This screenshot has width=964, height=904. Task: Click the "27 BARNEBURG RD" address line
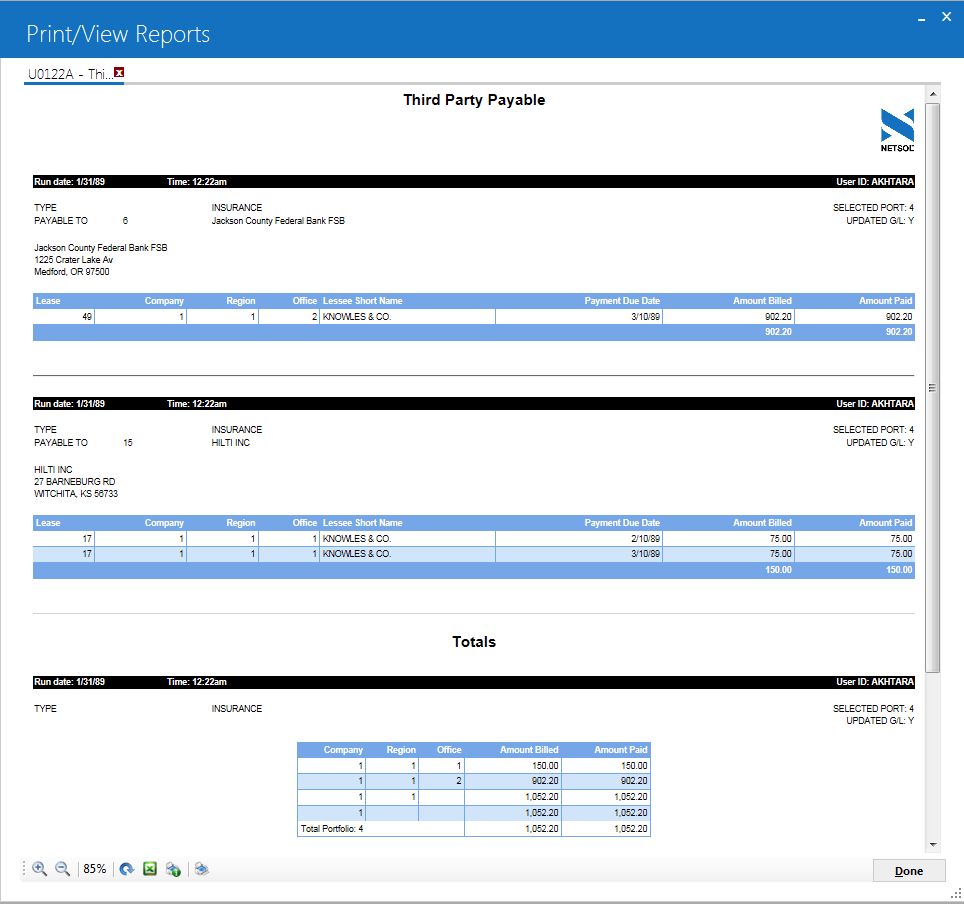[74, 482]
